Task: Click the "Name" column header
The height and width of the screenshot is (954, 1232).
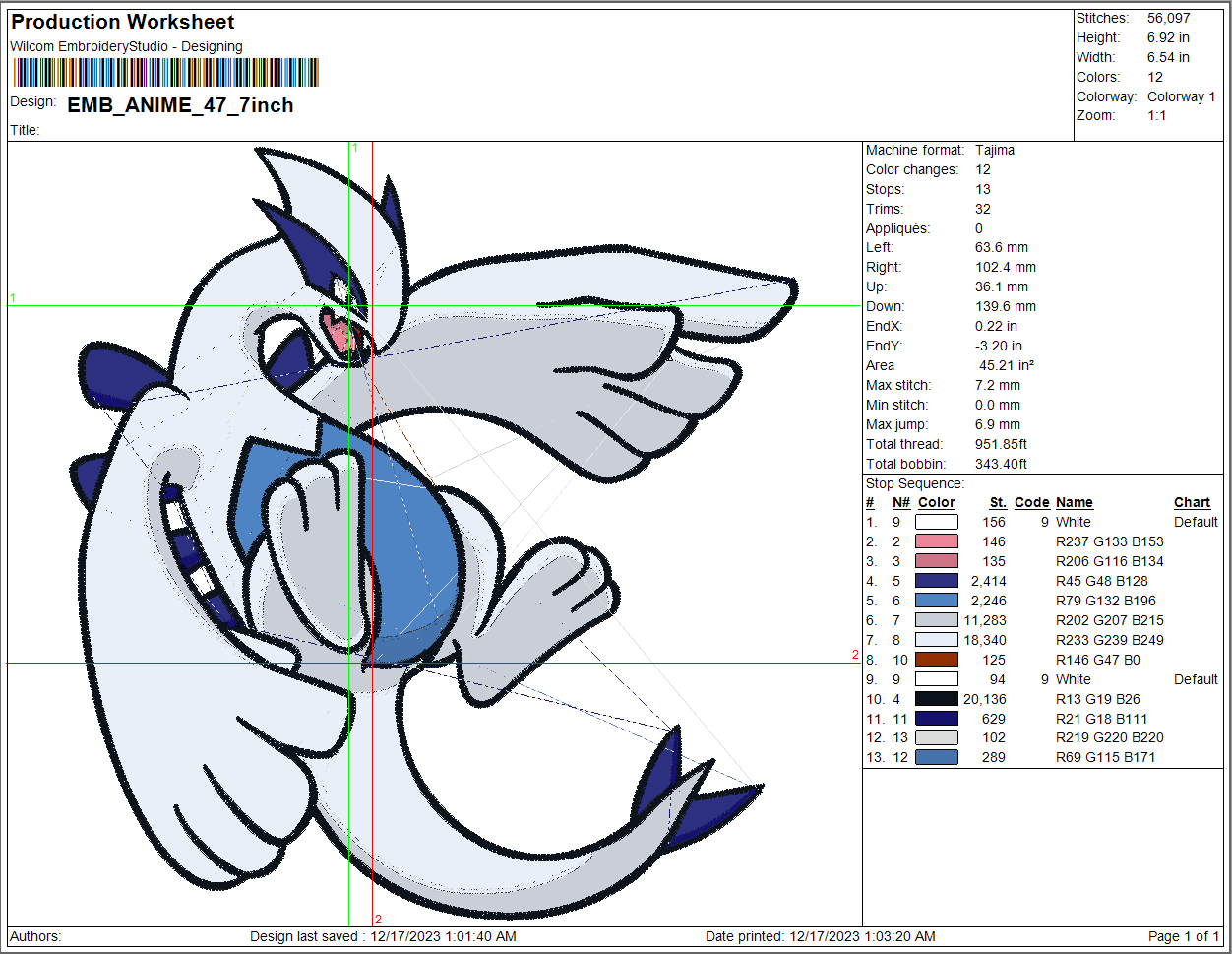Action: (1074, 502)
